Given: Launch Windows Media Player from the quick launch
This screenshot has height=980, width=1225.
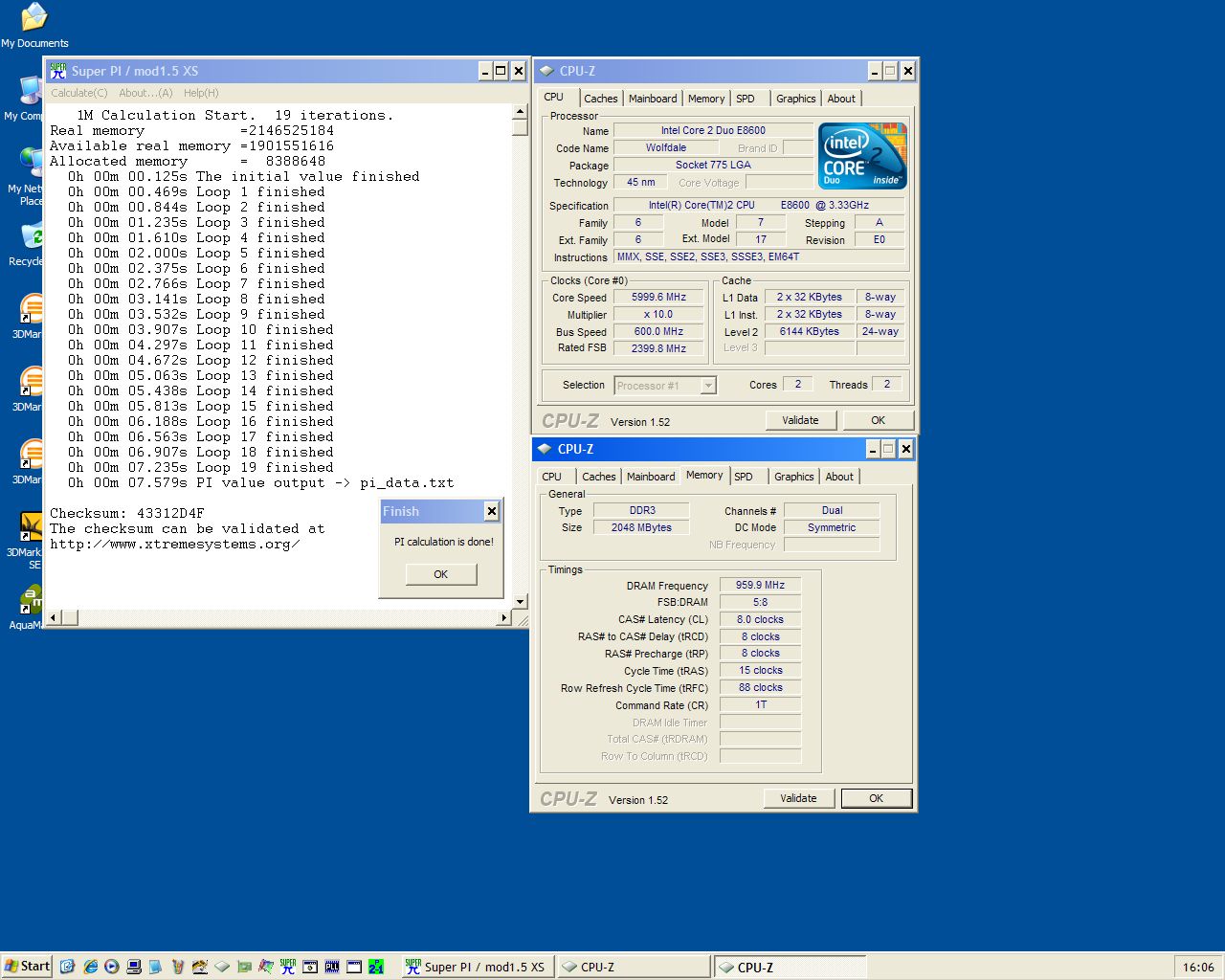Looking at the screenshot, I should point(112,967).
